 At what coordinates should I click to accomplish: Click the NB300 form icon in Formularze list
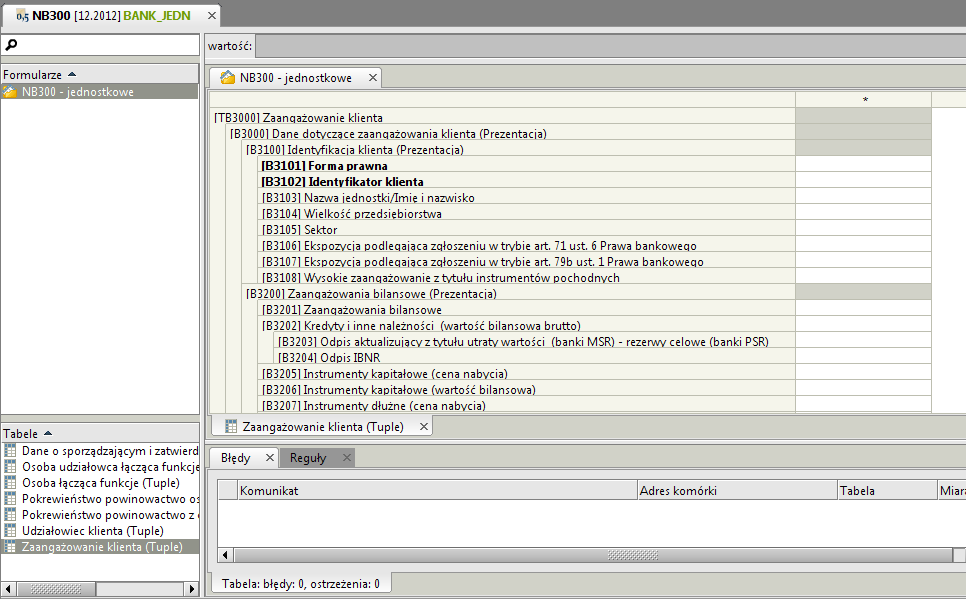(x=9, y=92)
